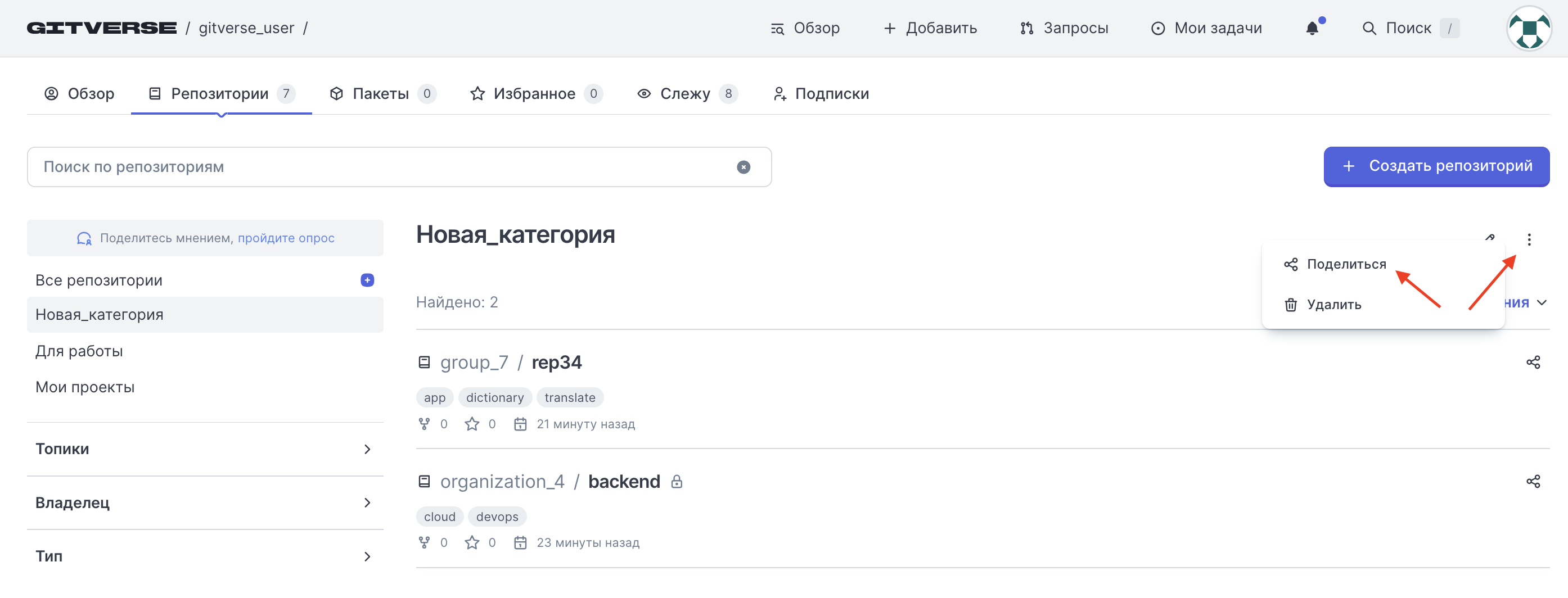
Task: Open Обзор in the top navigation
Action: tap(805, 28)
